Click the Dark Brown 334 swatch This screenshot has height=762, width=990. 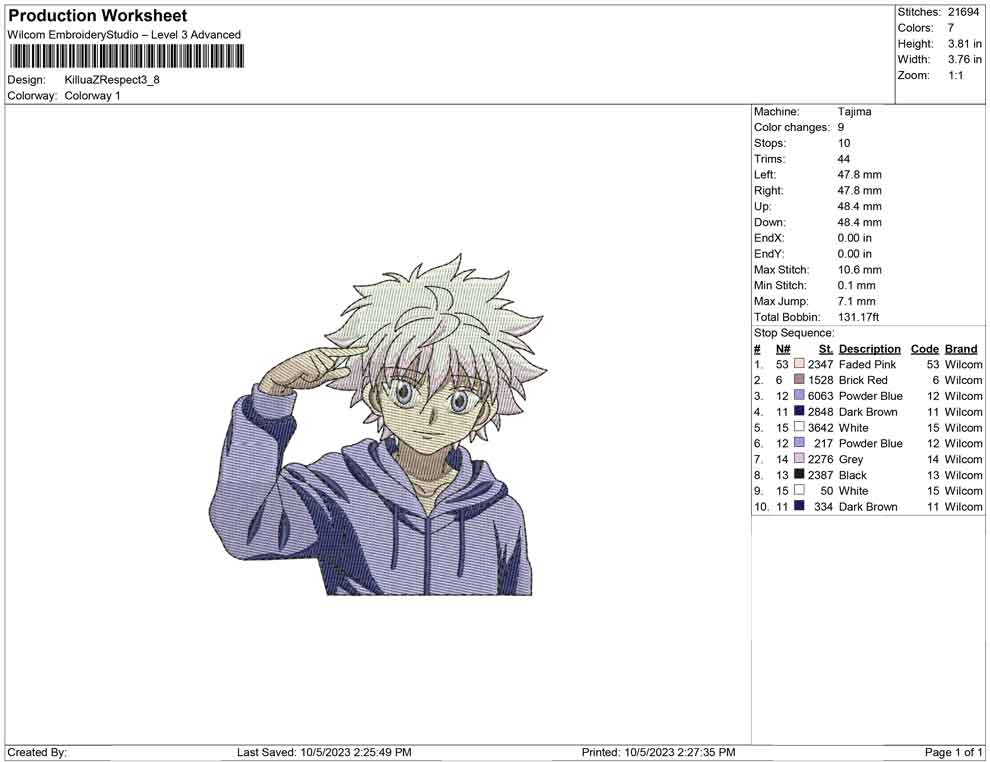[799, 506]
